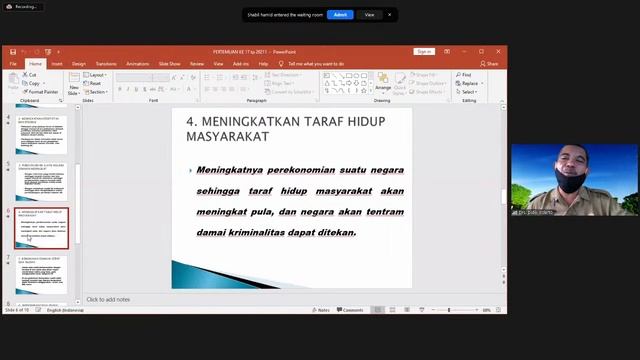Switch to the Animations tab
640x360 pixels.
click(138, 64)
